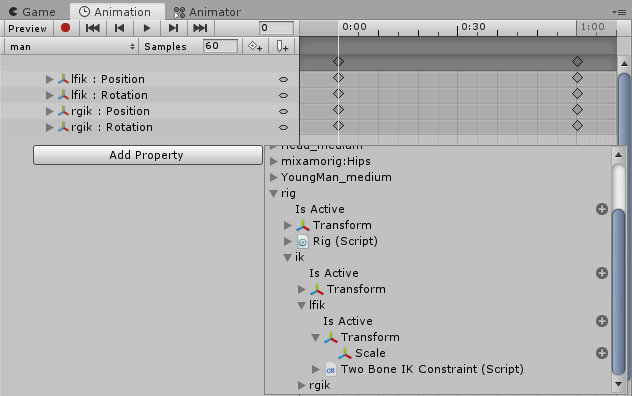Jump to next keyframe
The height and width of the screenshot is (396, 632).
(x=173, y=28)
